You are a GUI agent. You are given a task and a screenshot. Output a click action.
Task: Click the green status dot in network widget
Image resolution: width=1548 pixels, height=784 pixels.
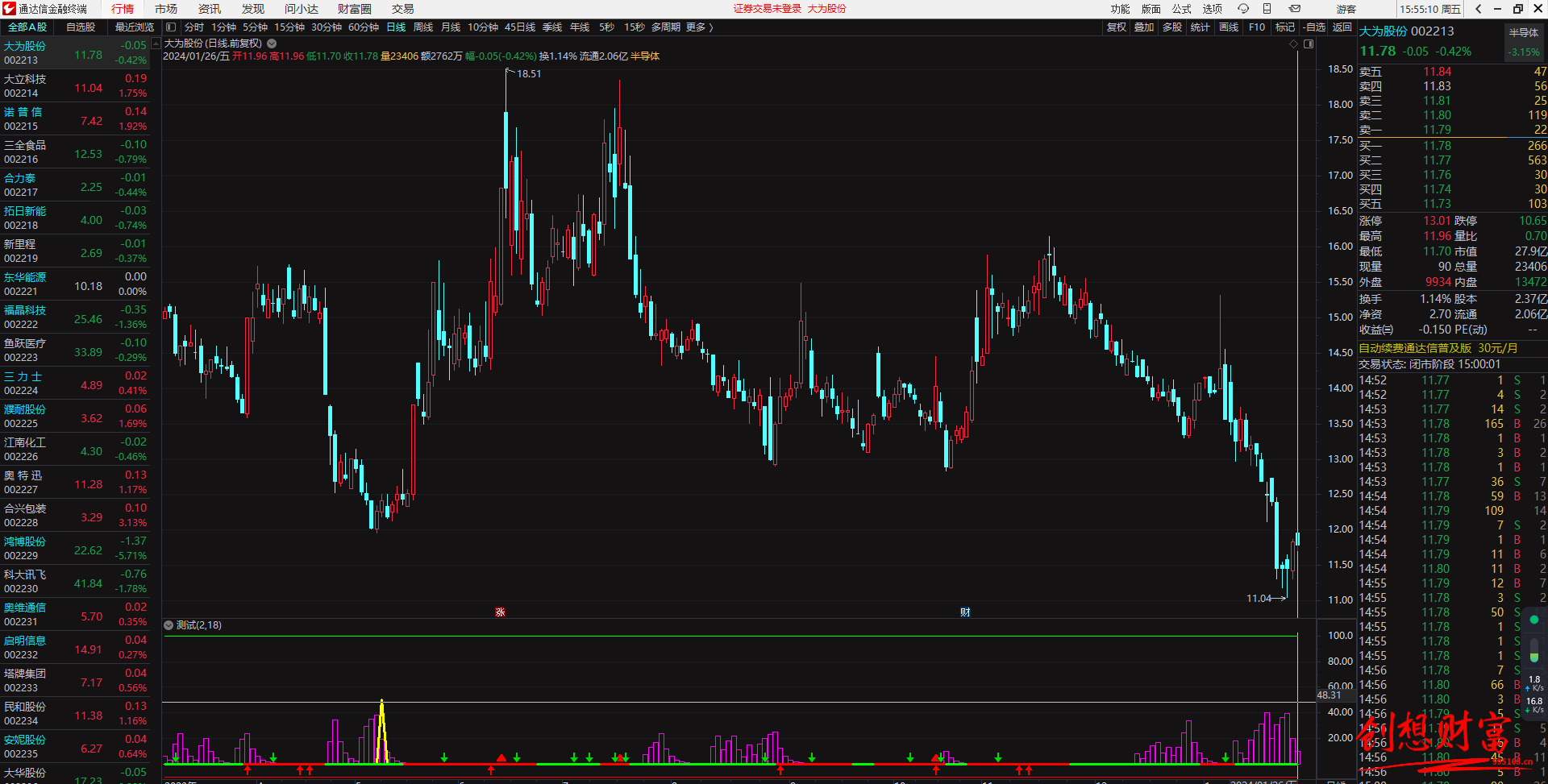[x=1534, y=620]
